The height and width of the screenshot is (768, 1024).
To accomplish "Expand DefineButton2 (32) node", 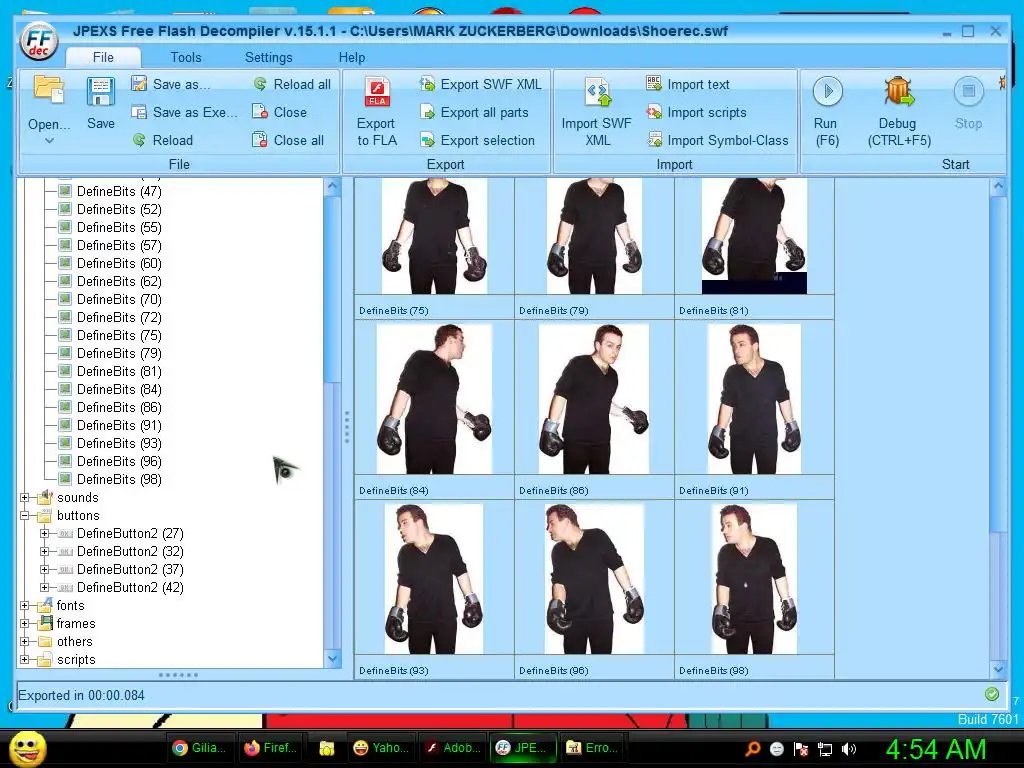I will 44,552.
